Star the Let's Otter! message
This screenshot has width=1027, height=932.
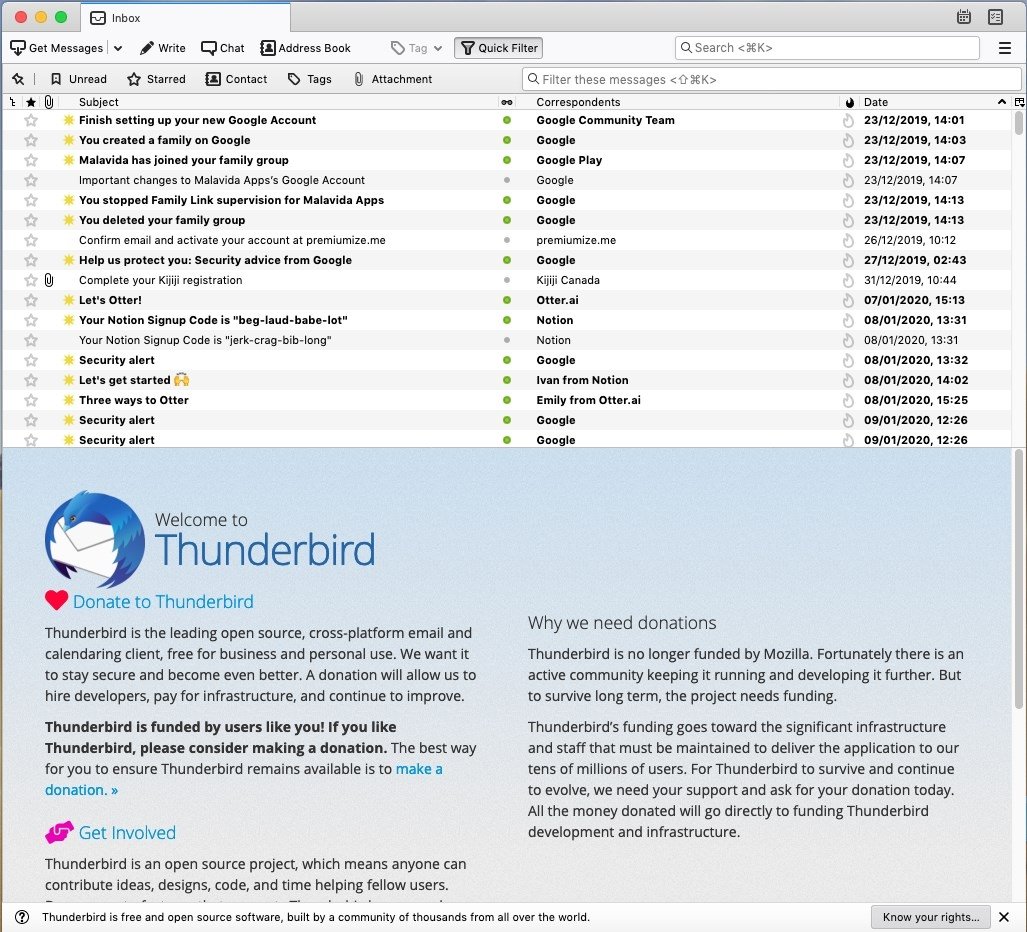tap(31, 301)
